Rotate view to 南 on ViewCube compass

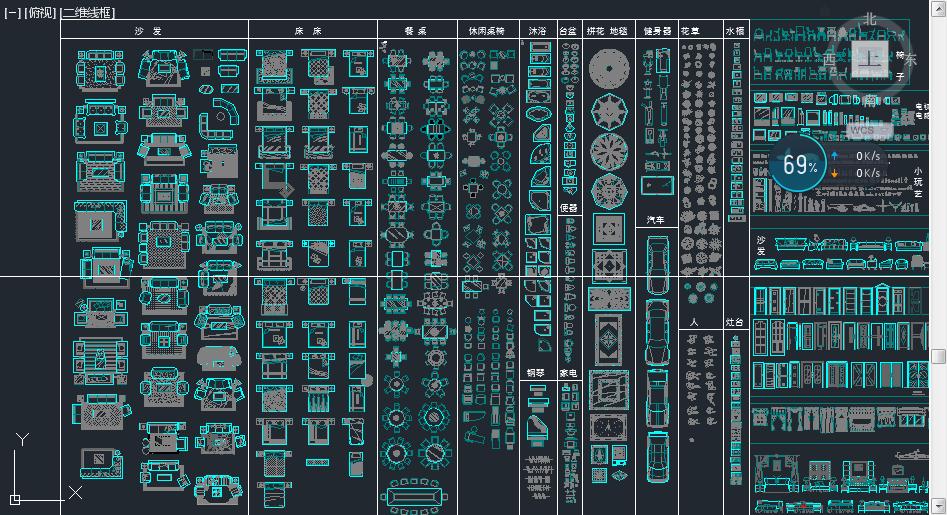[x=870, y=100]
